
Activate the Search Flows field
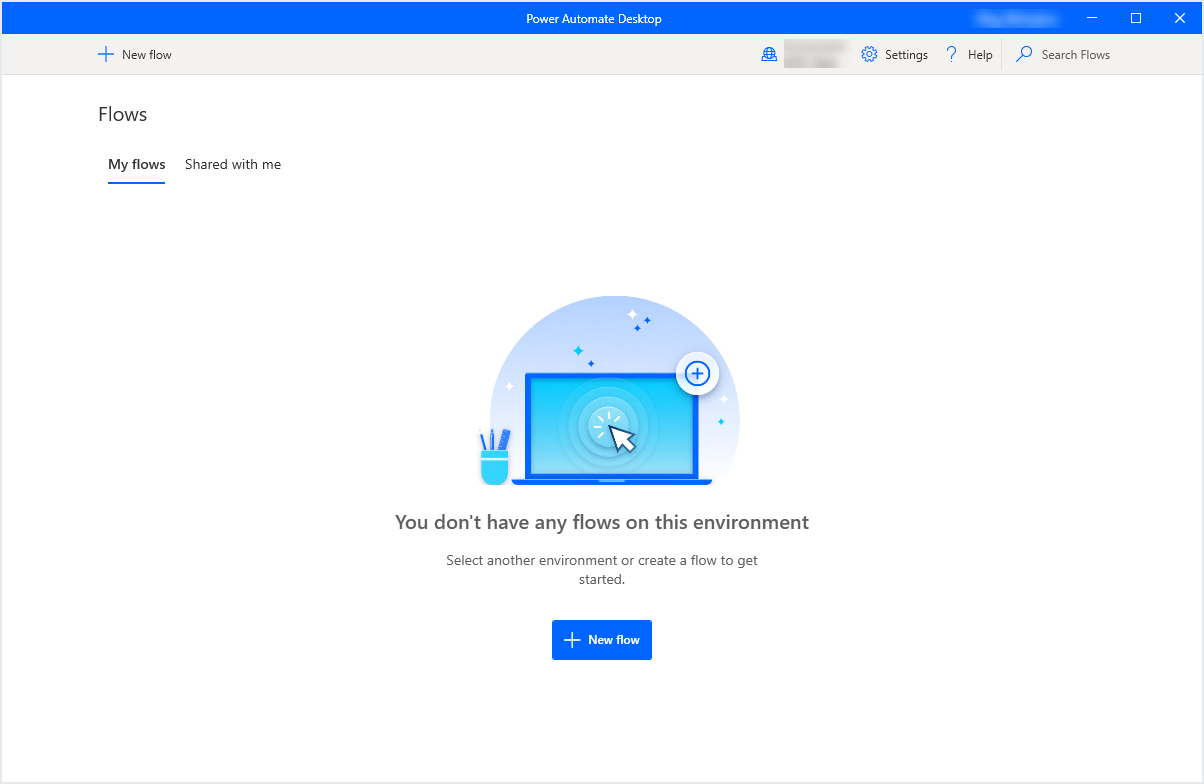1075,54
